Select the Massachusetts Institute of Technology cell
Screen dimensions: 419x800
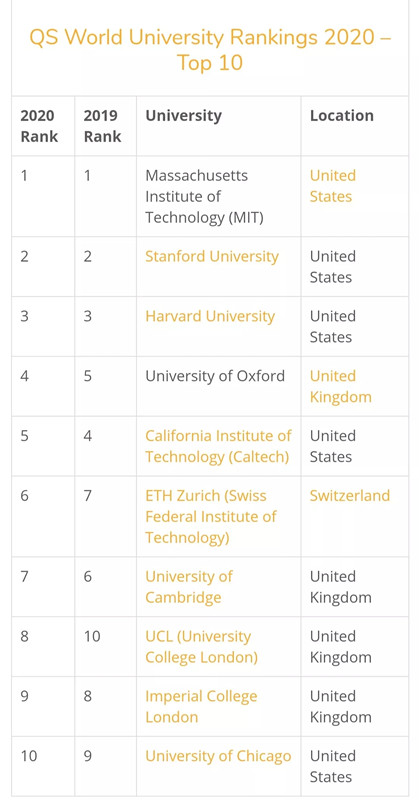coord(218,196)
